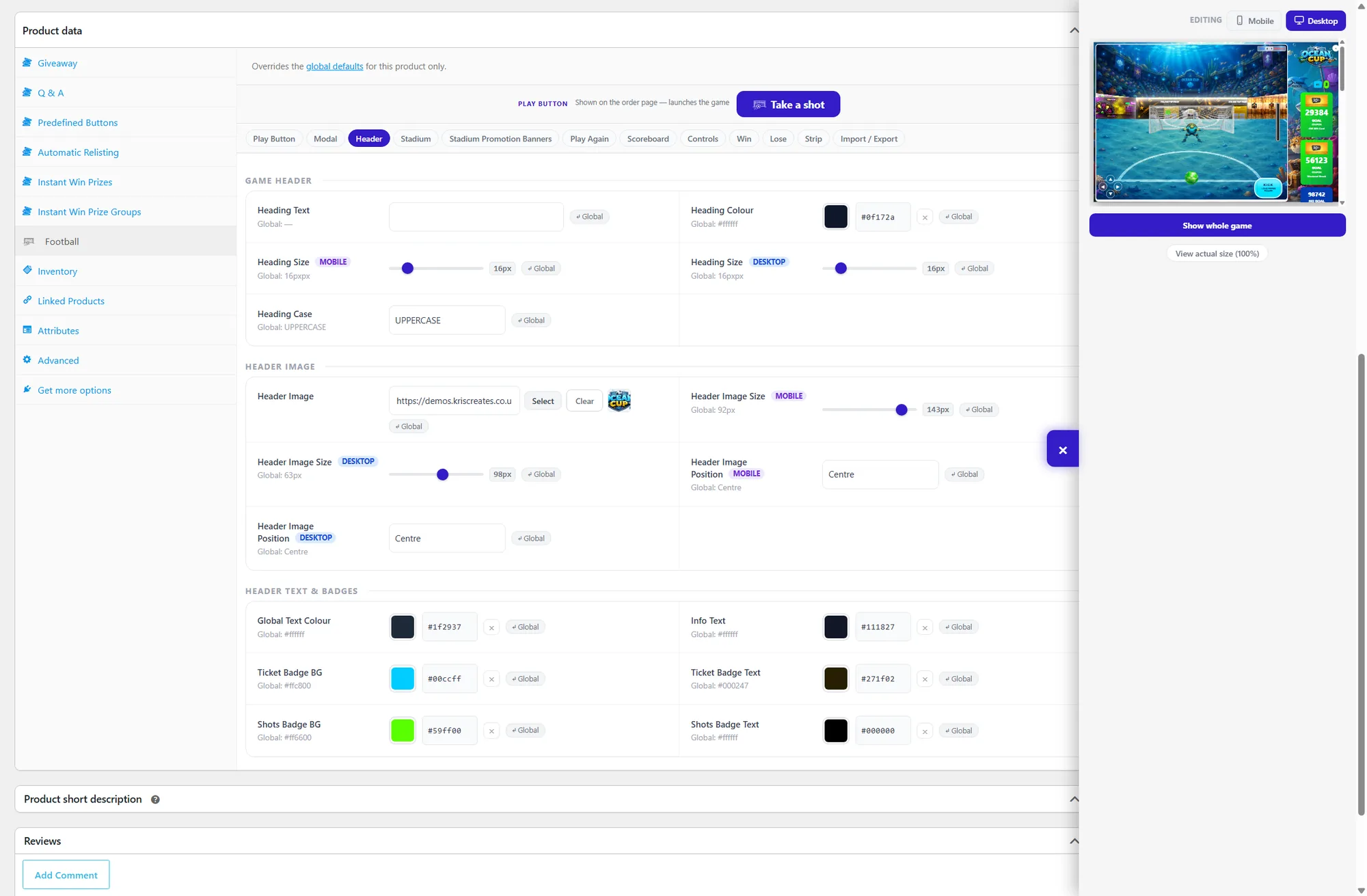Clear the Ticket Badge BG colour
1367x896 pixels.
click(491, 679)
